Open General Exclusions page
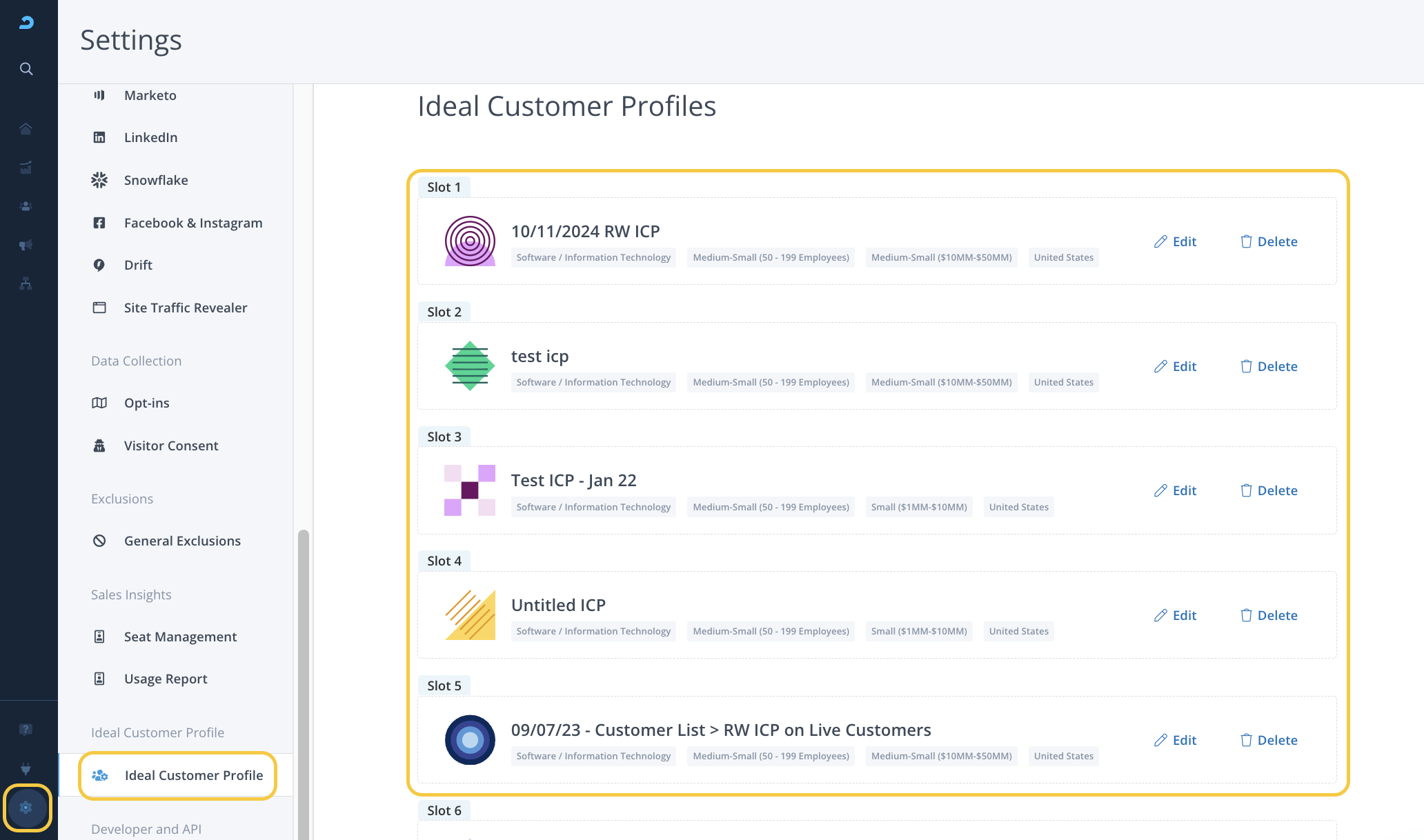 pos(182,541)
